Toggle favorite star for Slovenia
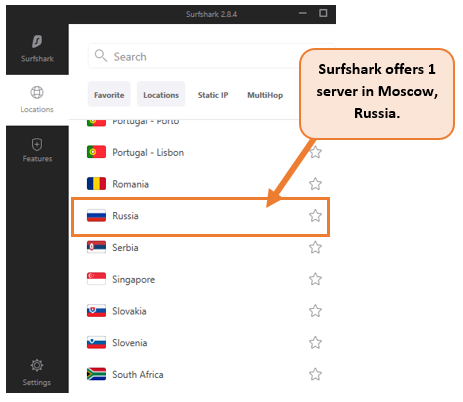 [315, 342]
